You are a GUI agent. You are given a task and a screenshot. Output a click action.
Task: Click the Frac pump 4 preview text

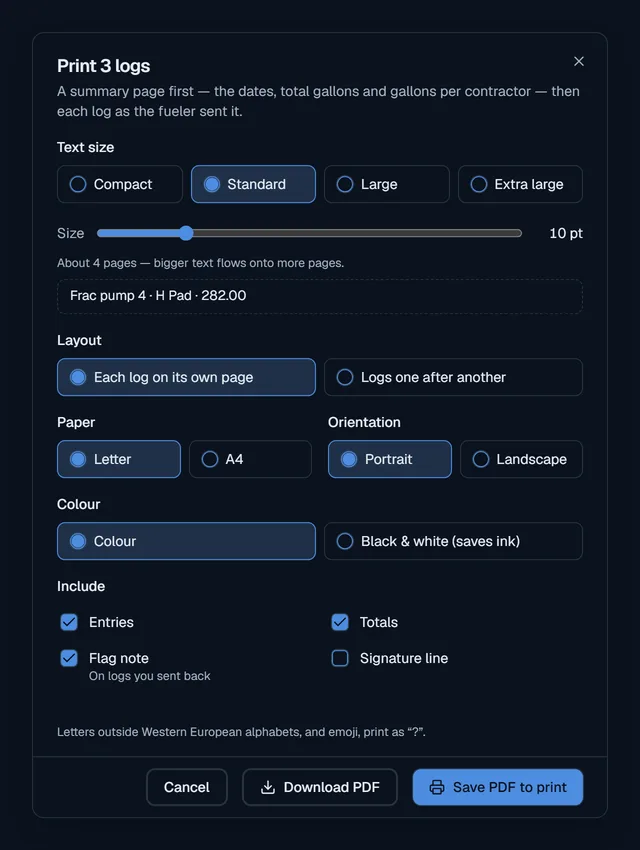[158, 295]
